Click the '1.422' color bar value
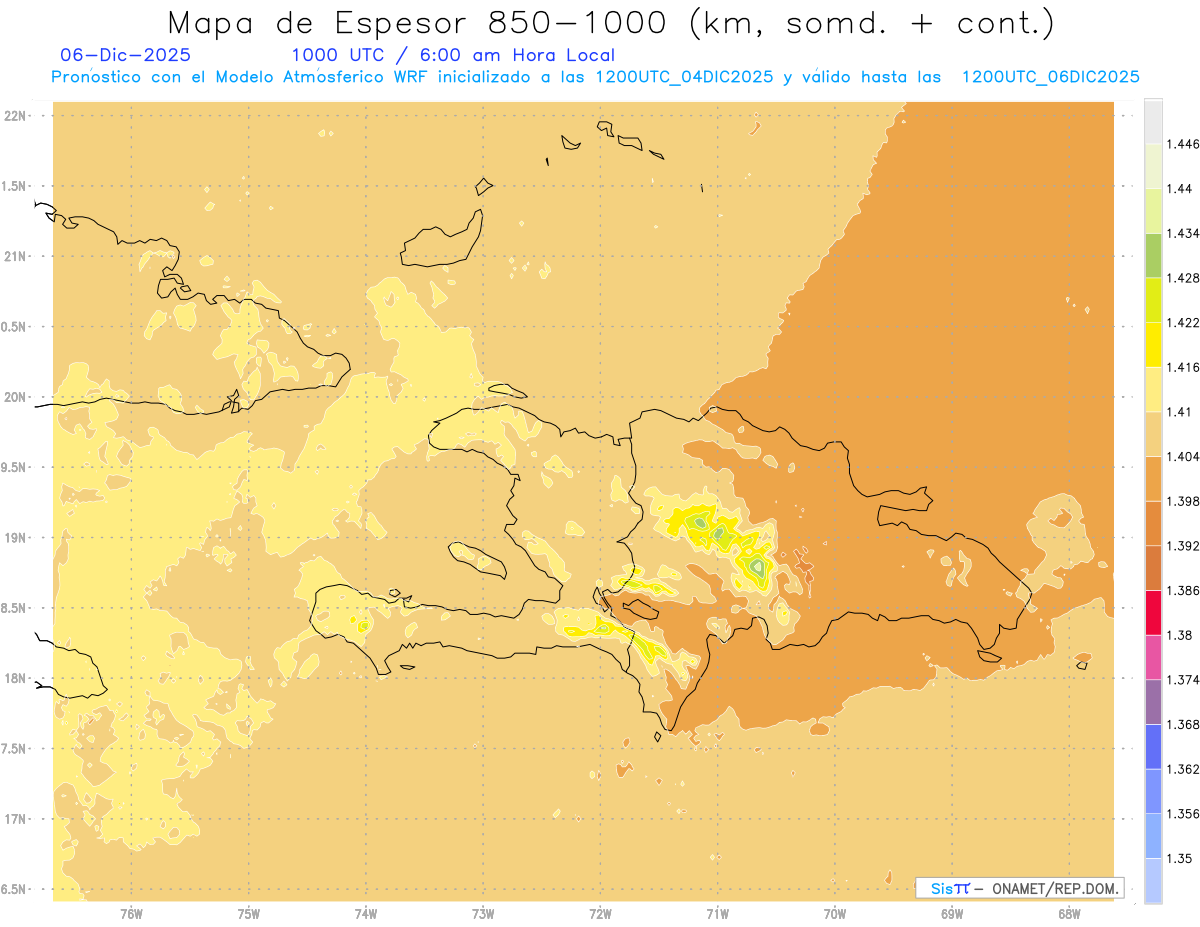This screenshot has width=1200, height=927. [x=1184, y=322]
